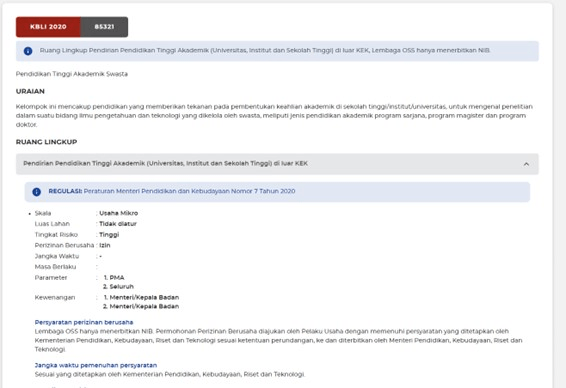The height and width of the screenshot is (388, 566).
Task: Click the Izin value for Perizinan Berusaha
Action: click(x=105, y=245)
